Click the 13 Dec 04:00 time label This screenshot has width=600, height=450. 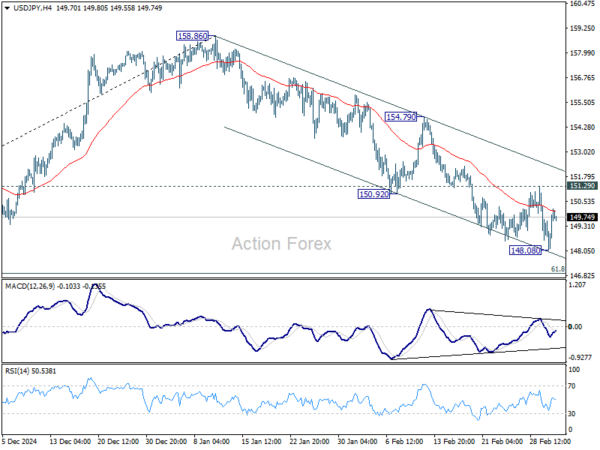tap(70, 441)
